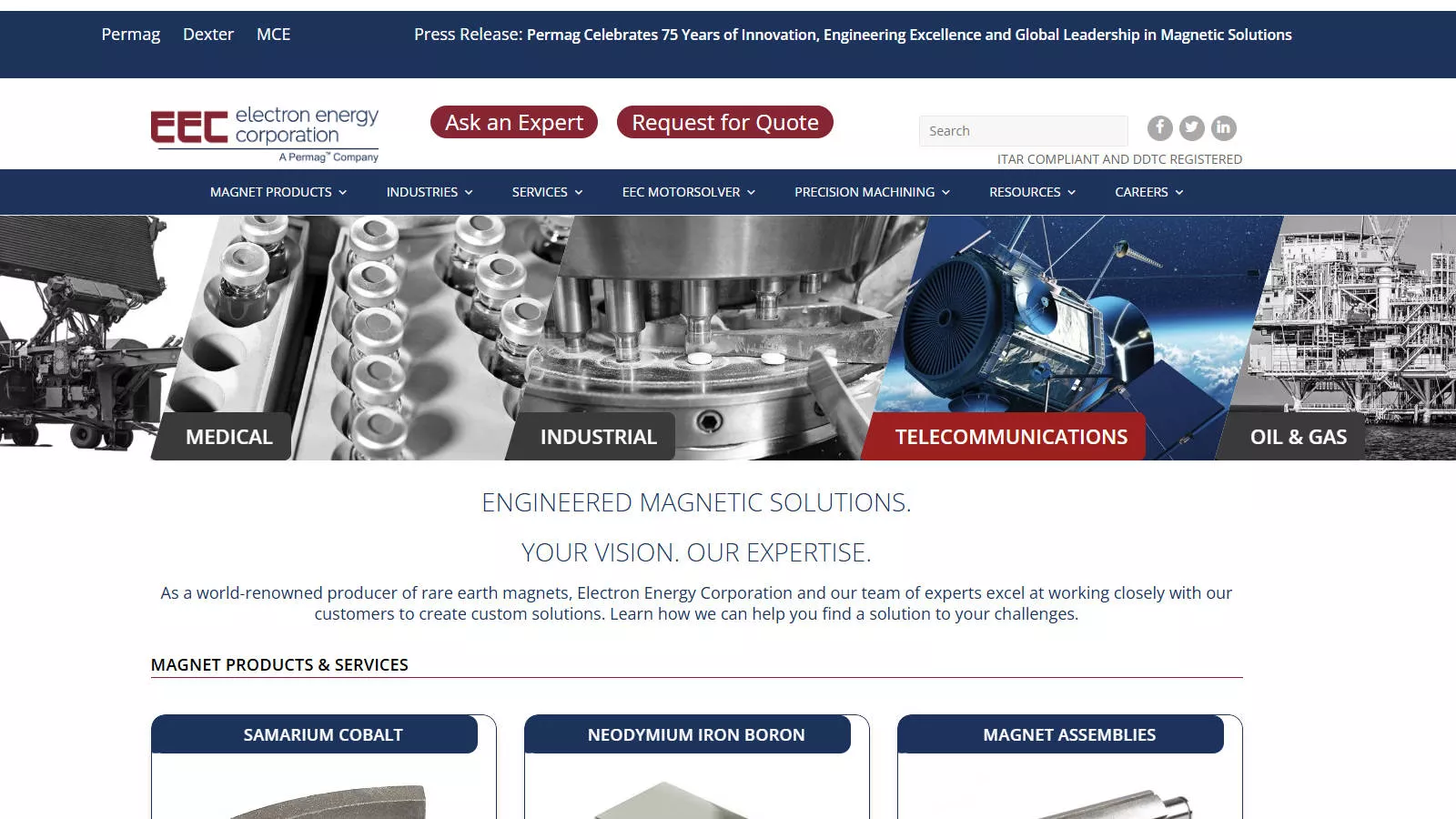Click the Ask an Expert button

pyautogui.click(x=514, y=122)
